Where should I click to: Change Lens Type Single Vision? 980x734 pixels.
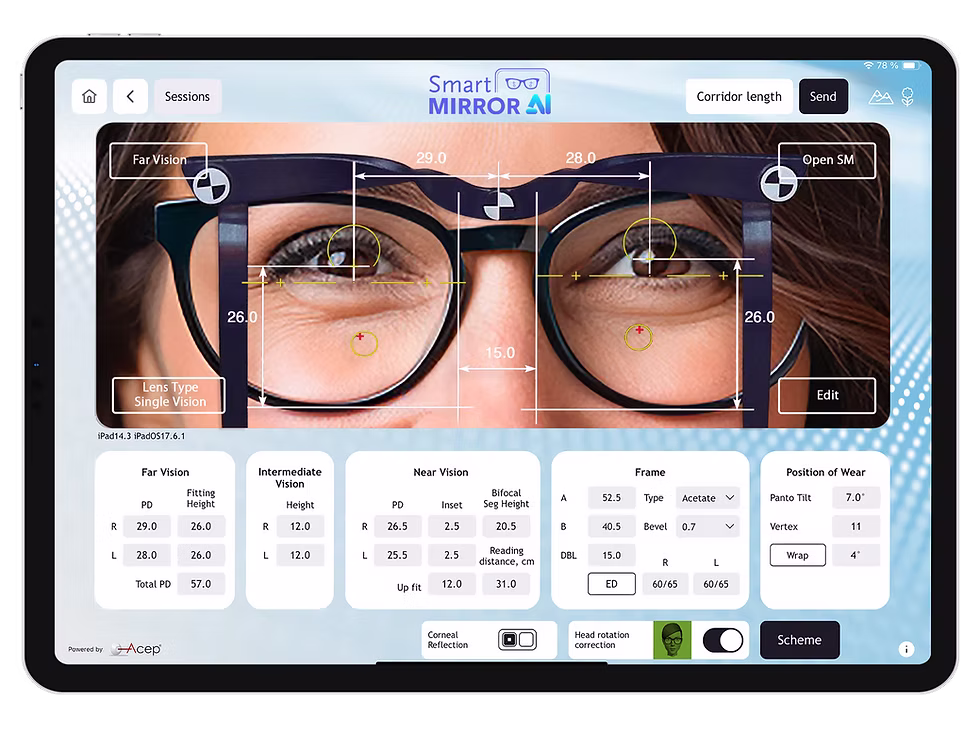pyautogui.click(x=169, y=395)
